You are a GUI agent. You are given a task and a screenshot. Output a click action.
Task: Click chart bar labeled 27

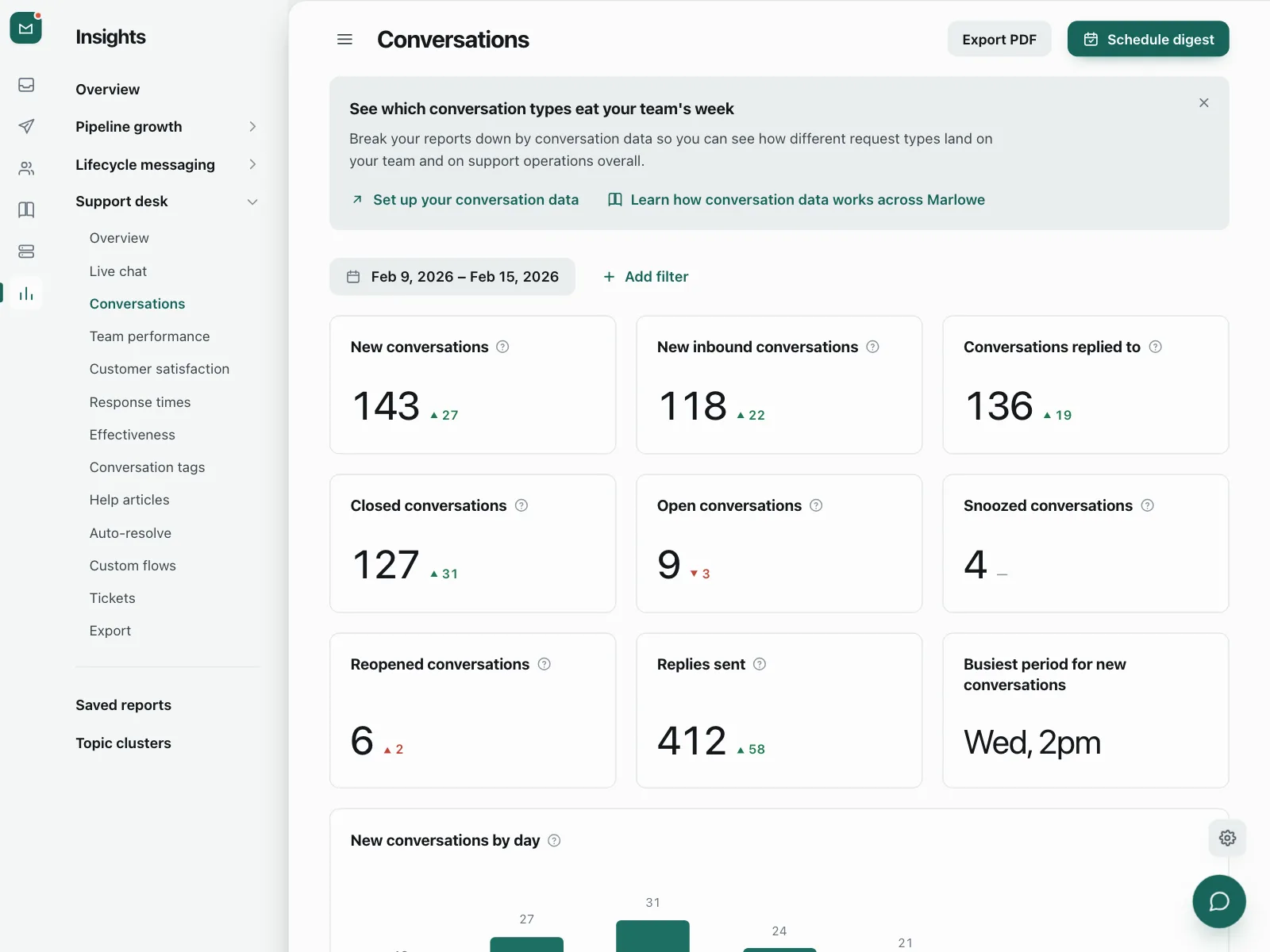tap(527, 944)
